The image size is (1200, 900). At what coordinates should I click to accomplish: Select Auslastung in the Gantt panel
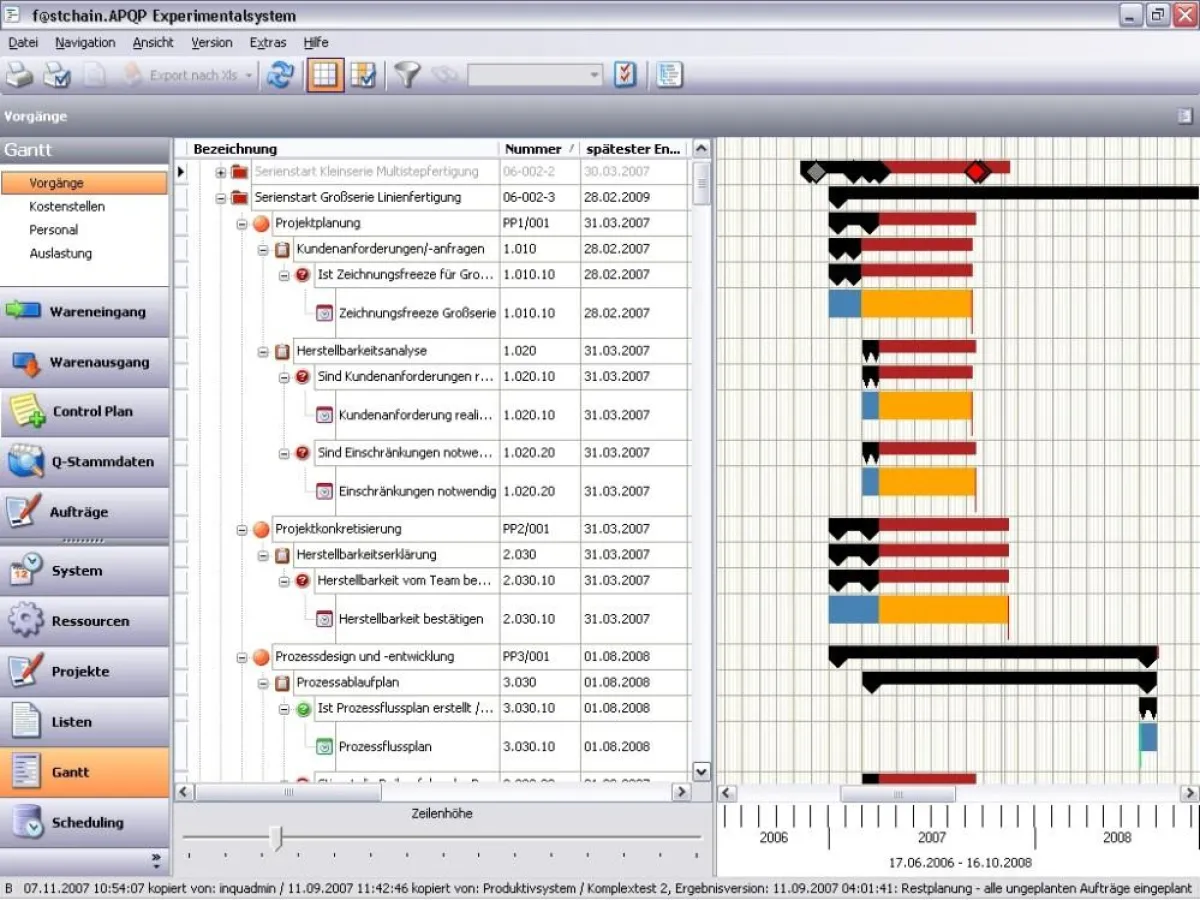coord(60,254)
